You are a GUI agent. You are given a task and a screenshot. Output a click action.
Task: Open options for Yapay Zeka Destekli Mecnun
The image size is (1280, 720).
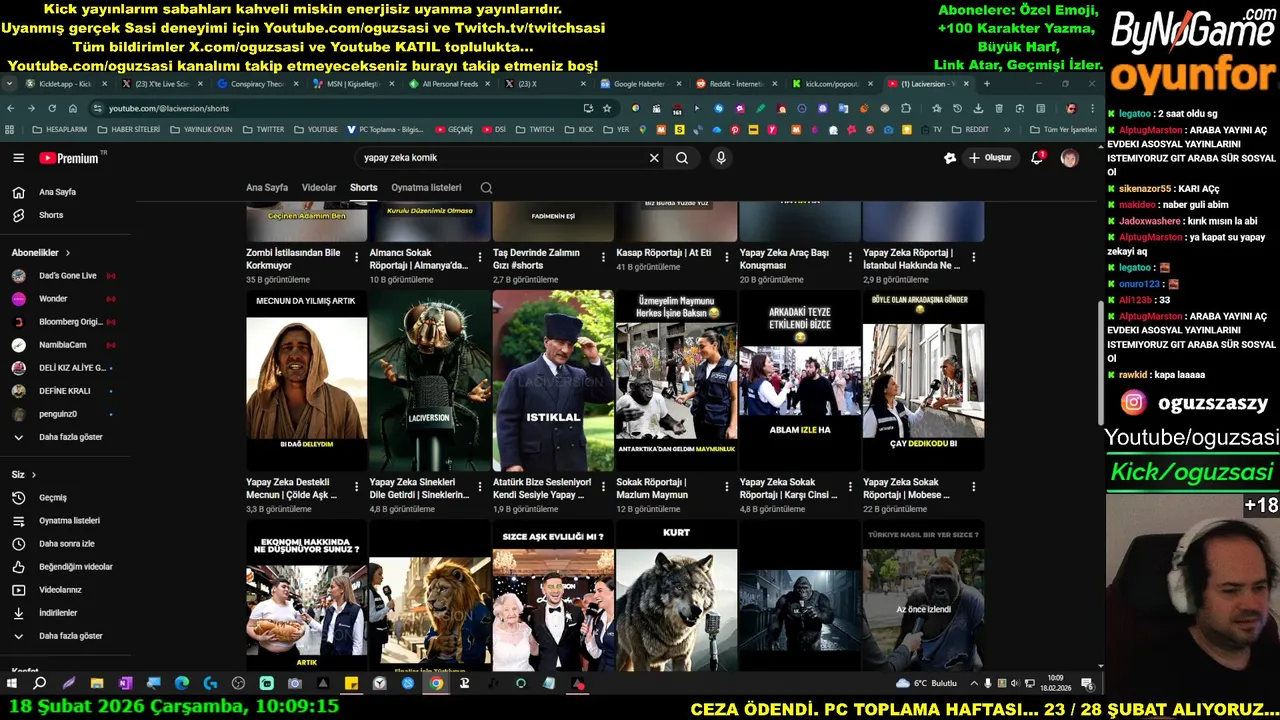(356, 486)
